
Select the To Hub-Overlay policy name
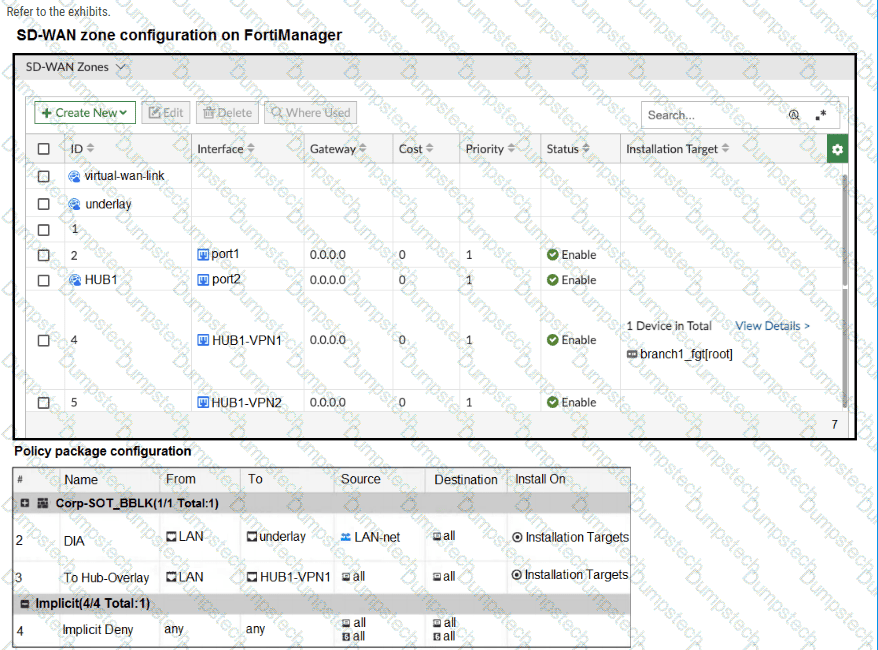(106, 578)
